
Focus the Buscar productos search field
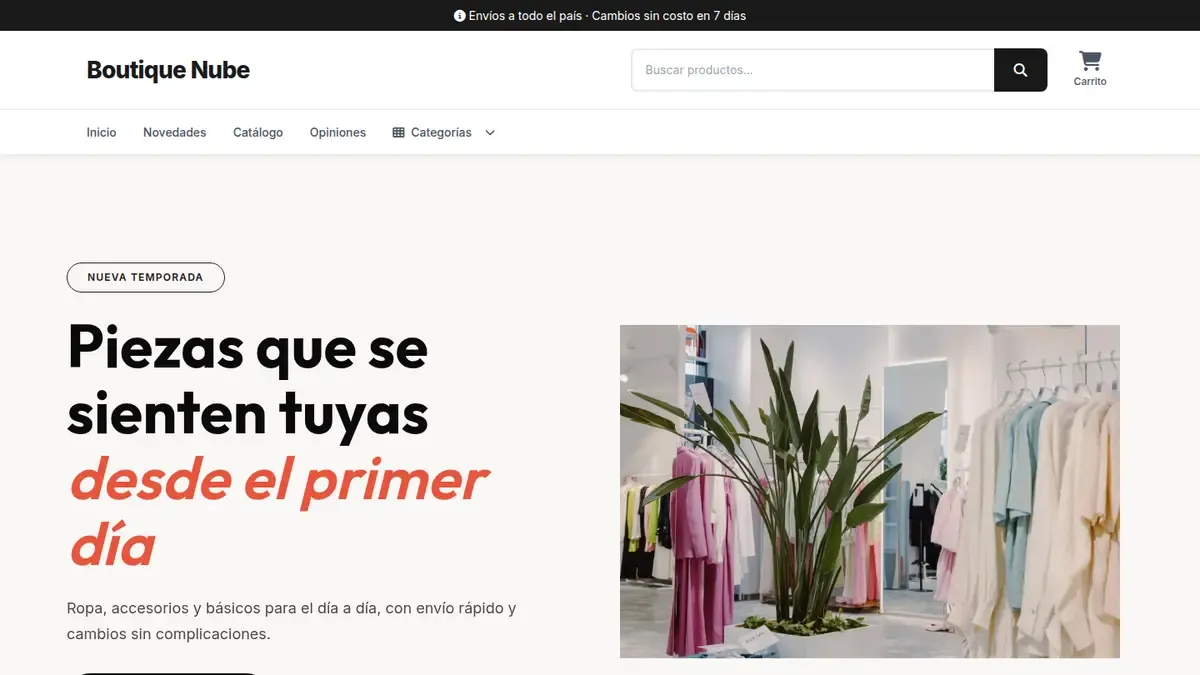pyautogui.click(x=813, y=70)
